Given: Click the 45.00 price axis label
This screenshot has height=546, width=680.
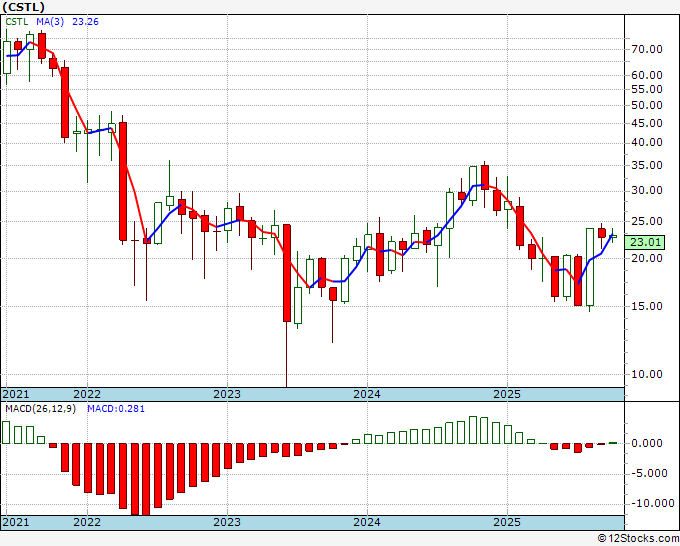Looking at the screenshot, I should [x=647, y=124].
